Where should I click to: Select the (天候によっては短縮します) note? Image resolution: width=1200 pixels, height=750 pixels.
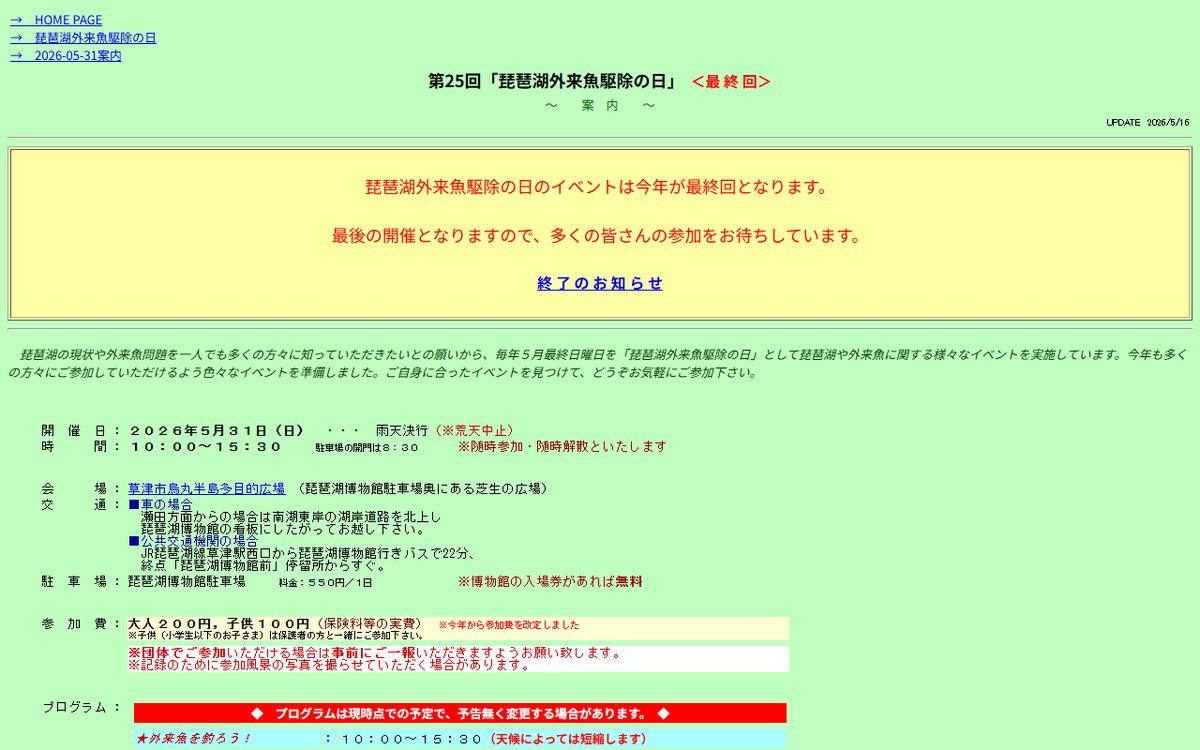click(568, 739)
